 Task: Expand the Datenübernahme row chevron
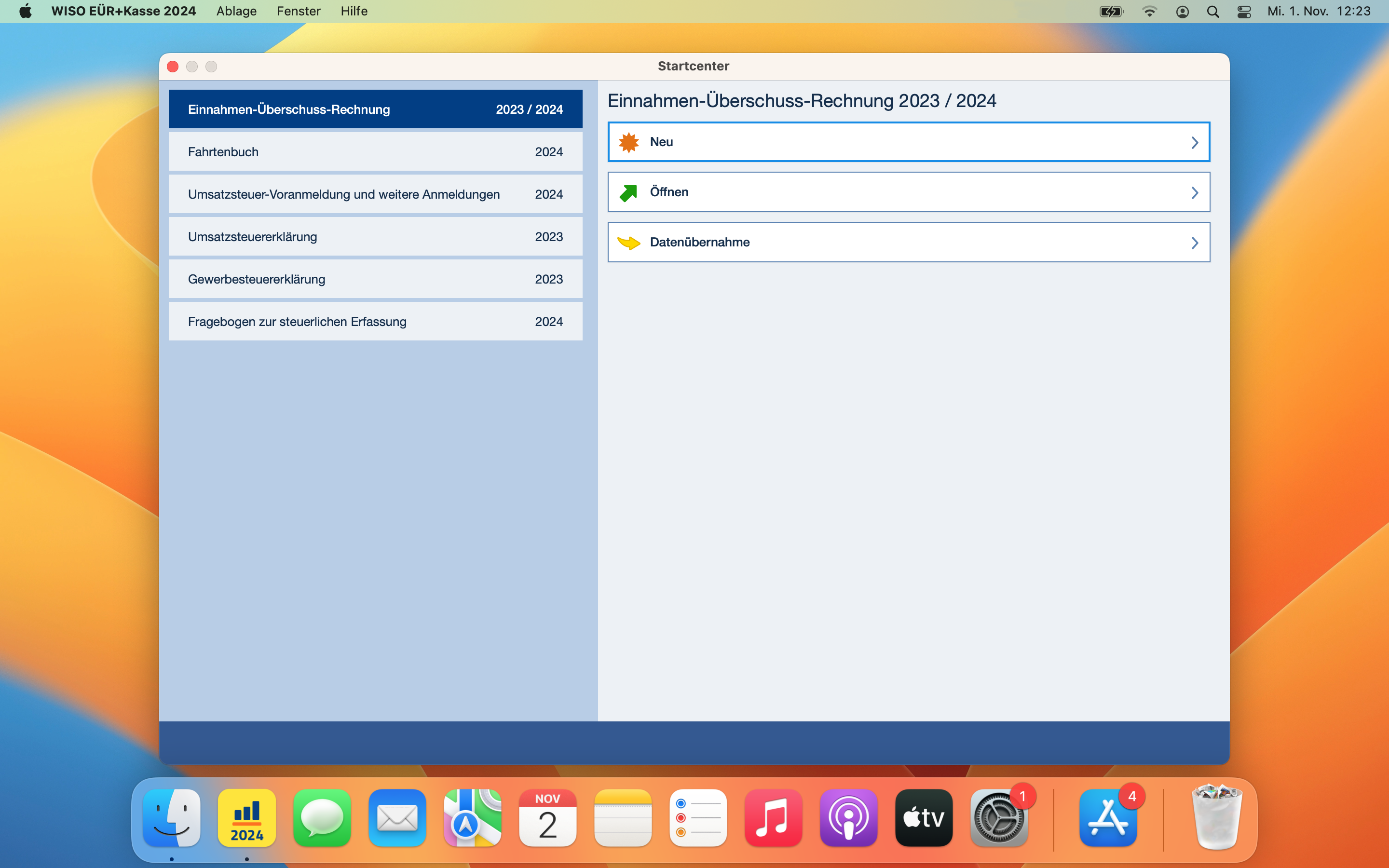click(1195, 243)
